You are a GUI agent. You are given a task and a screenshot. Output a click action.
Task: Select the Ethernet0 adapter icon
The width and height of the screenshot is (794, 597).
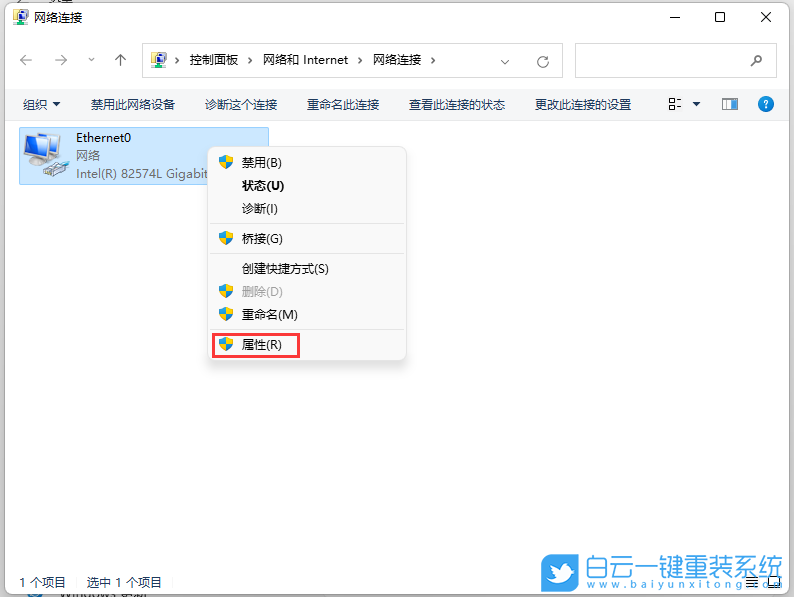[46, 155]
